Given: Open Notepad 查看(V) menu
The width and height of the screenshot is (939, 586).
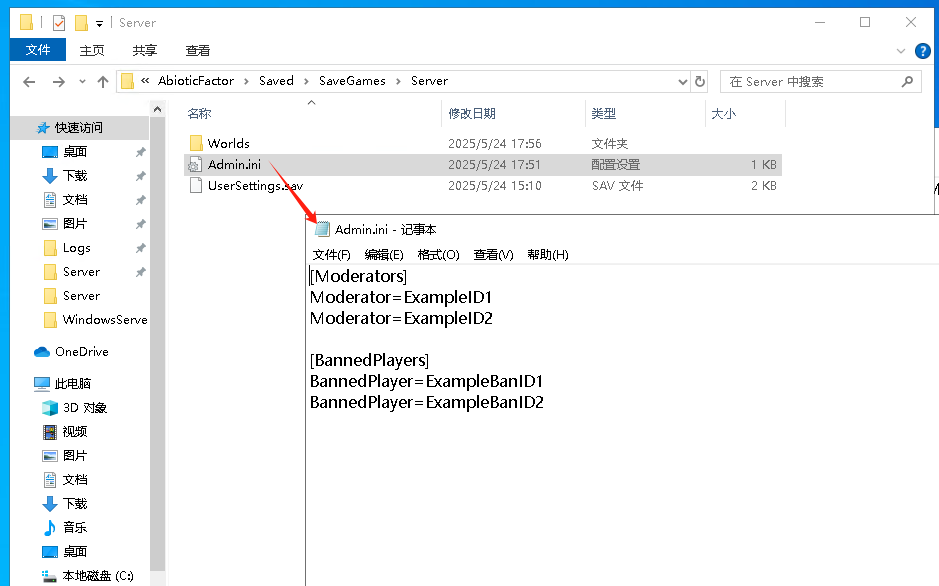Looking at the screenshot, I should click(493, 254).
